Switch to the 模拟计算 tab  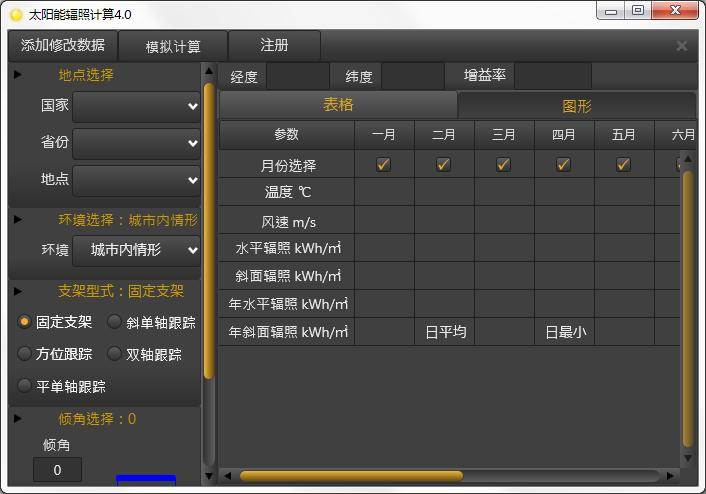pyautogui.click(x=173, y=46)
